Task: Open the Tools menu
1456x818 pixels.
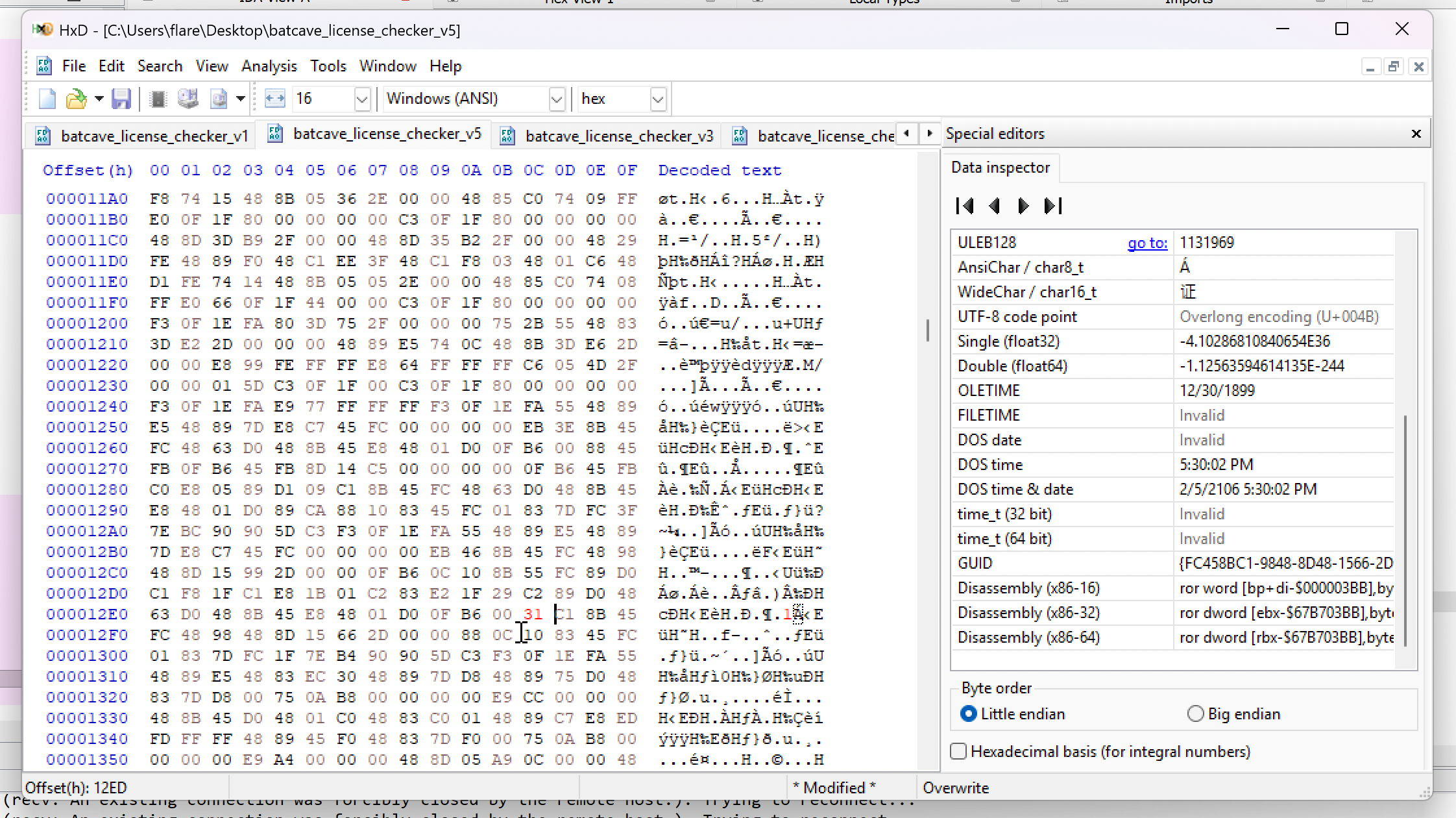Action: coord(328,66)
